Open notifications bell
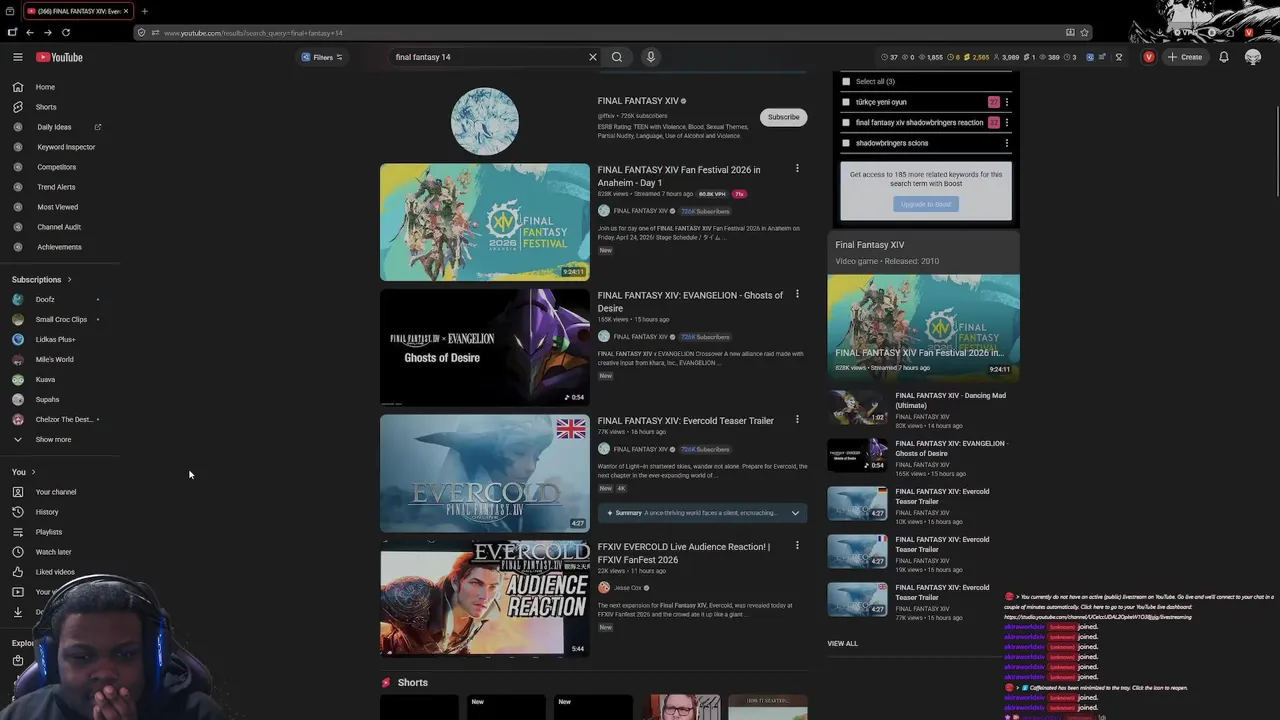Viewport: 1280px width, 720px height. point(1223,57)
